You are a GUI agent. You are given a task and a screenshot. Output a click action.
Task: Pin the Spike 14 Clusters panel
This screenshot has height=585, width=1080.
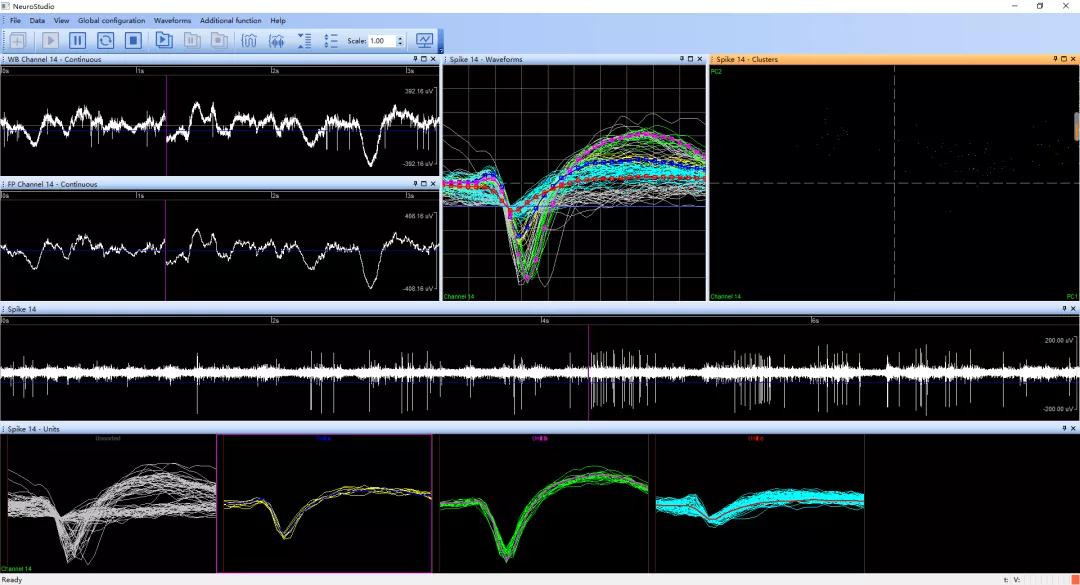pos(1055,59)
